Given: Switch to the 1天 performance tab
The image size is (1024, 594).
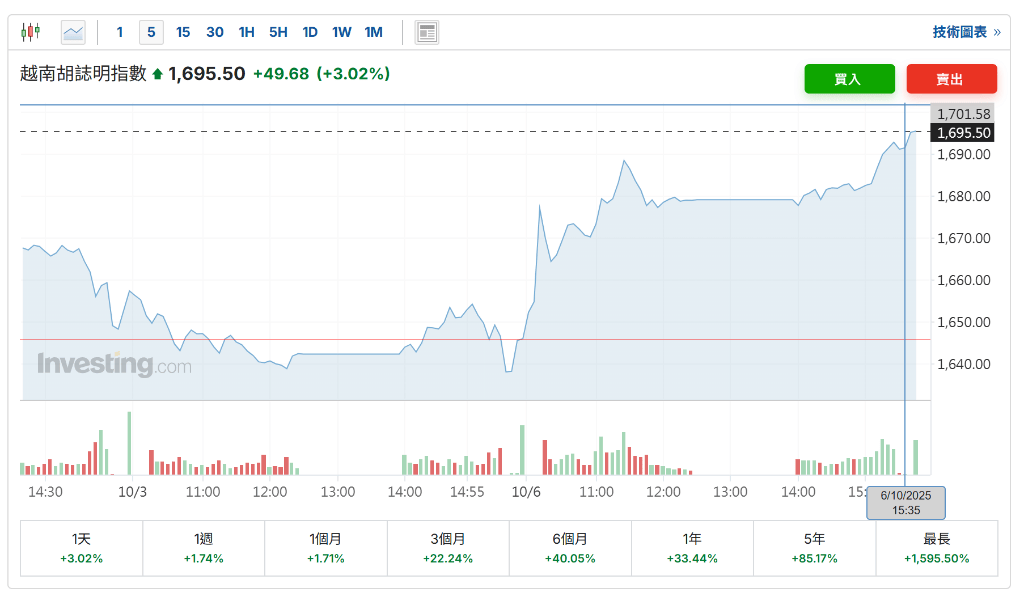Looking at the screenshot, I should 81,548.
